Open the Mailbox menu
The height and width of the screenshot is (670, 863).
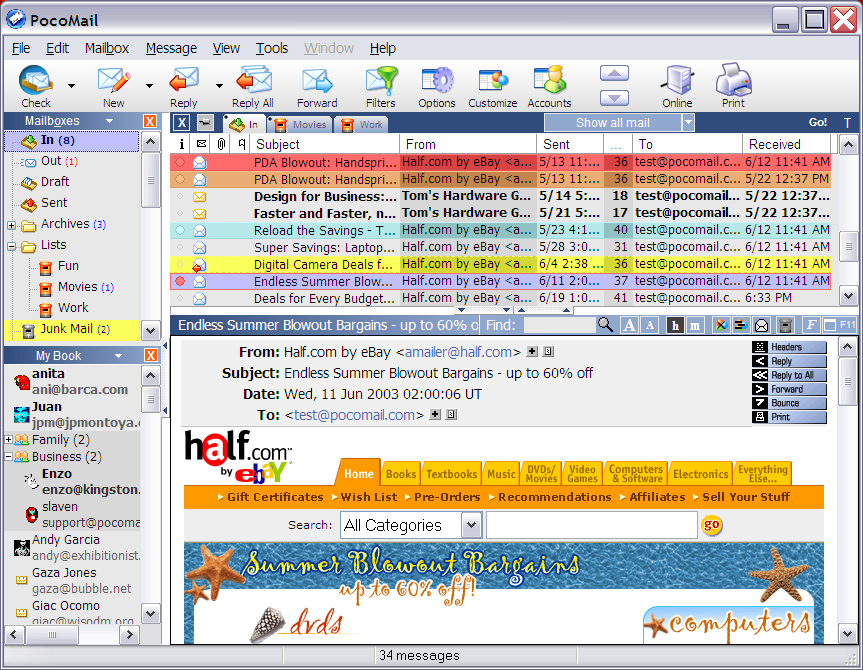[107, 48]
